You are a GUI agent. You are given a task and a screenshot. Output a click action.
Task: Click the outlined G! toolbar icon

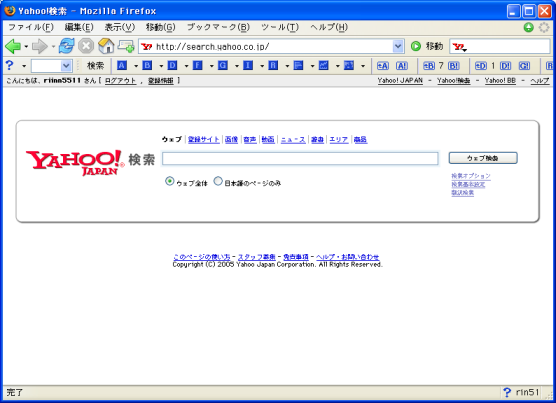pyautogui.click(x=524, y=66)
